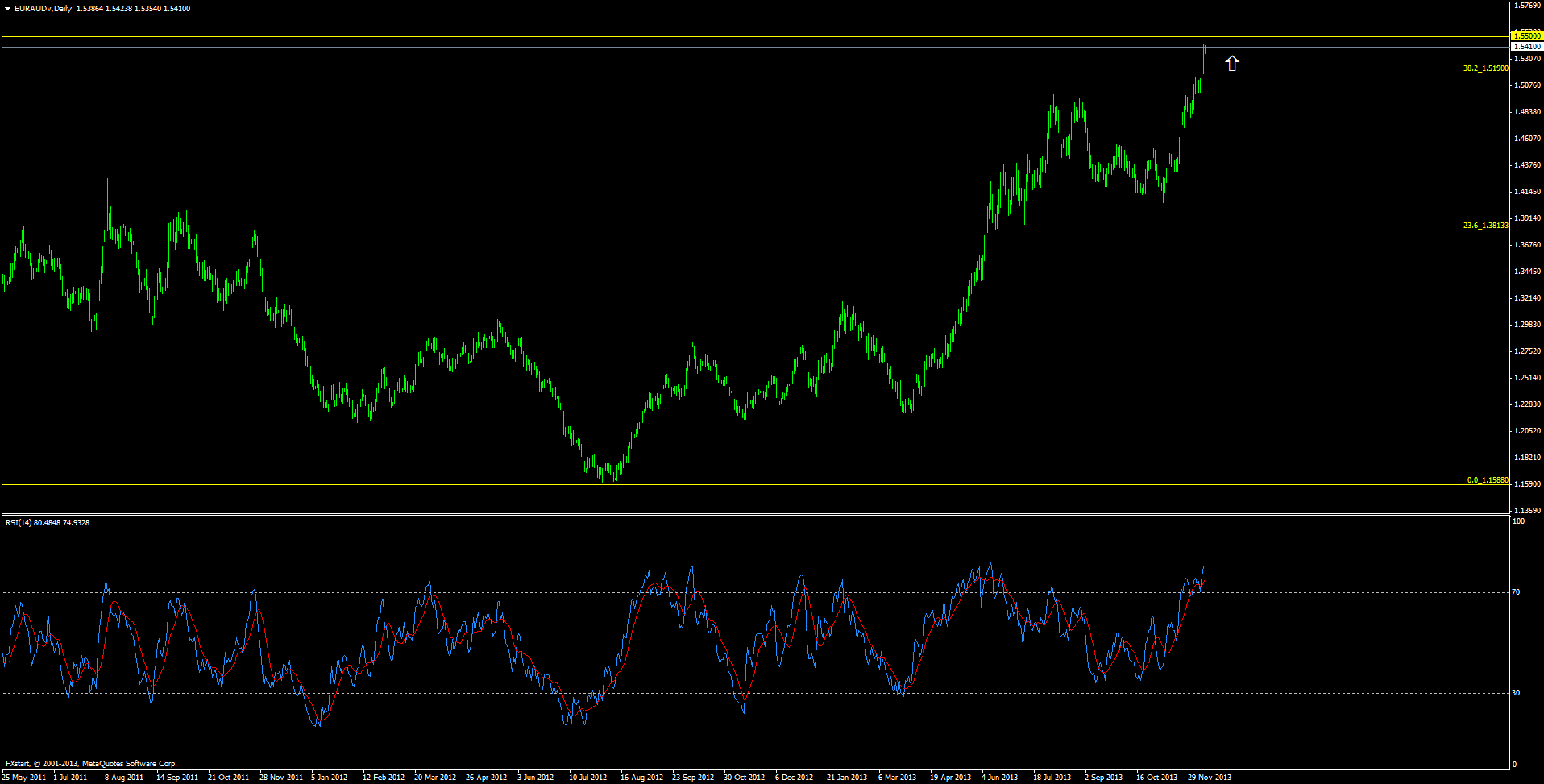Click the 30 Oct 2012 date label
Image resolution: width=1544 pixels, height=784 pixels.
[745, 778]
